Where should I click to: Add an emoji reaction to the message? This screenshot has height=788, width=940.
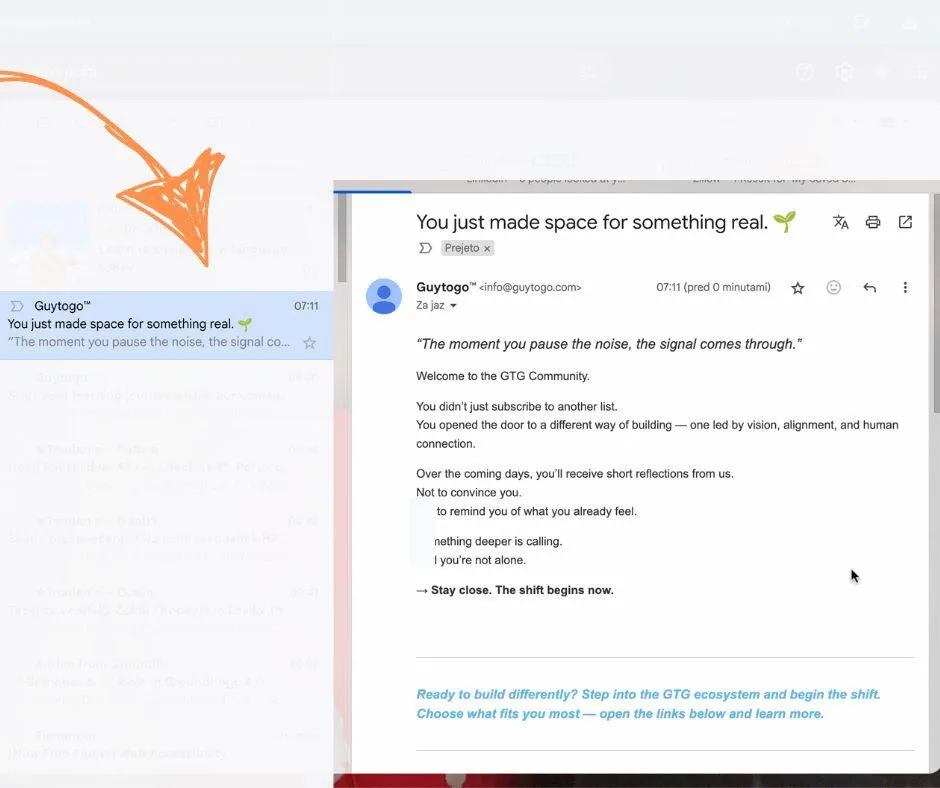tap(833, 288)
